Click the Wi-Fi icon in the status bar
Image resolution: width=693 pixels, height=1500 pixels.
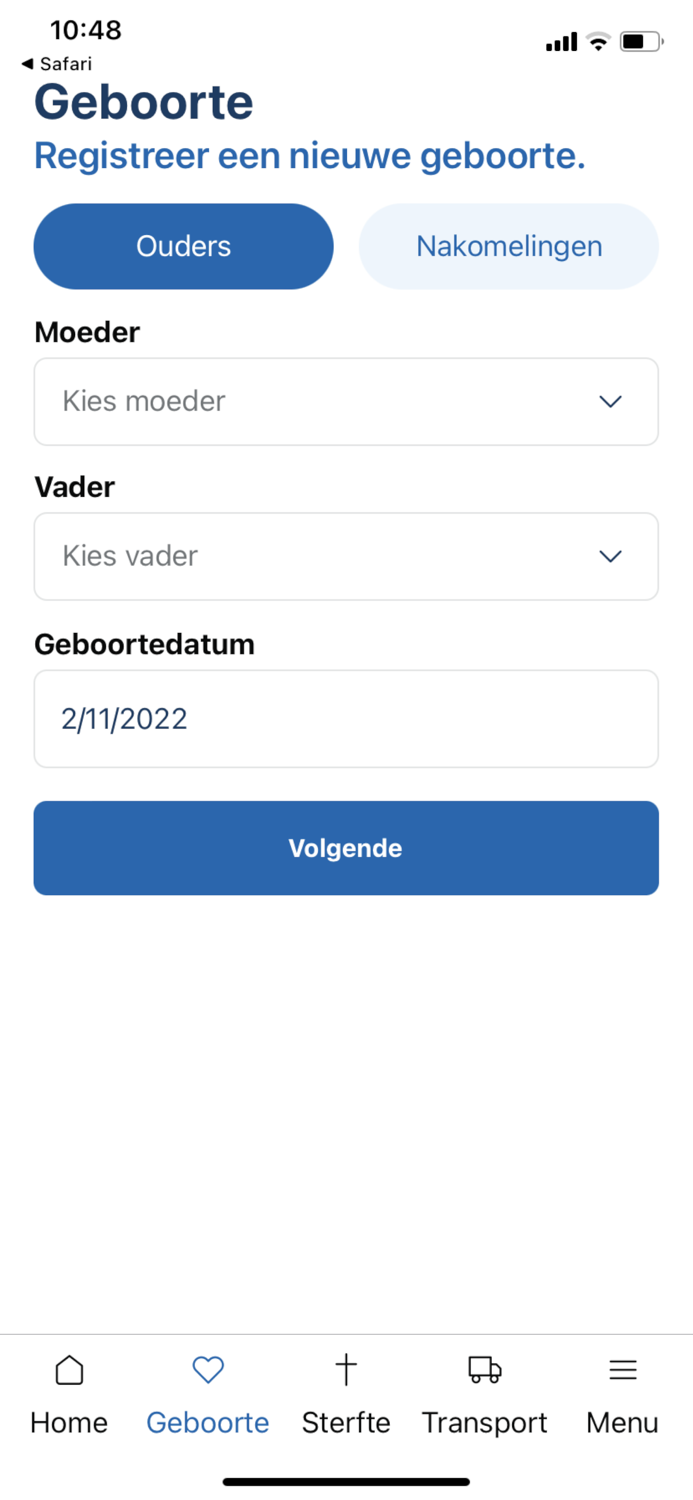tap(597, 42)
